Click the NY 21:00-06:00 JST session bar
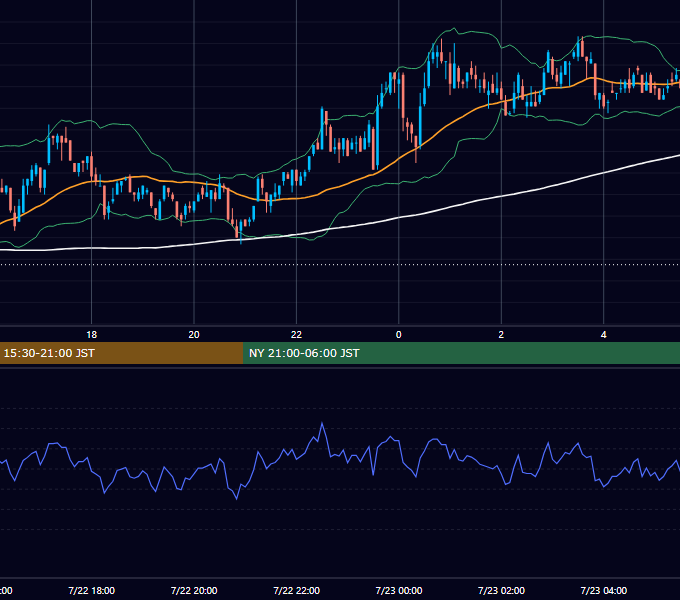The height and width of the screenshot is (600, 680). coord(461,353)
